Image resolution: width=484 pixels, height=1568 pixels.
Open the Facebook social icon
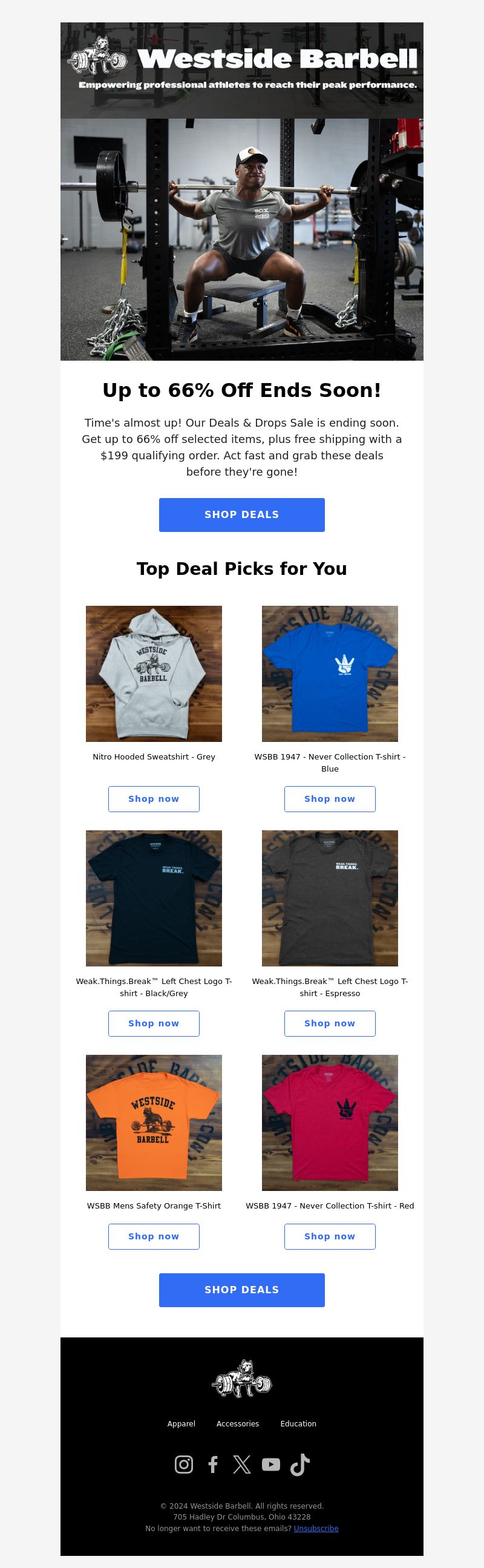coord(212,1465)
